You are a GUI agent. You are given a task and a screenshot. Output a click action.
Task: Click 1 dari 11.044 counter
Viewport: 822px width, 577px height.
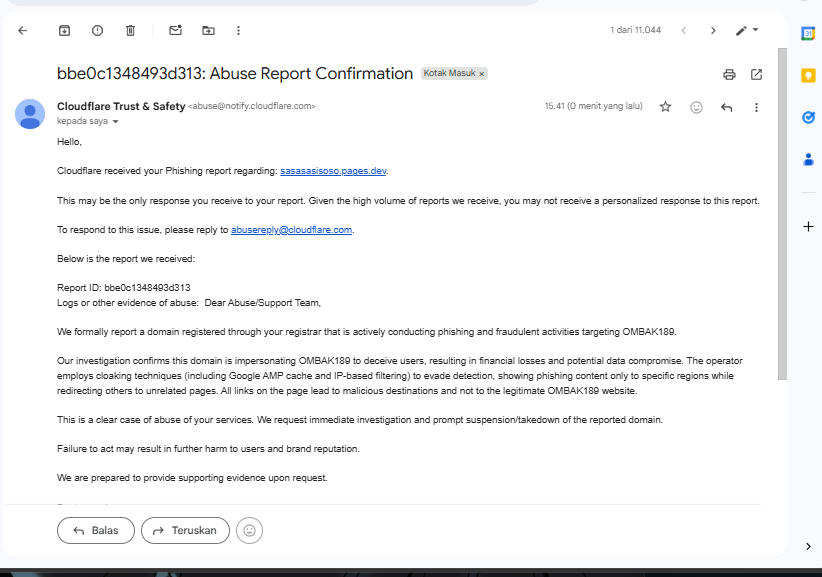pos(635,30)
